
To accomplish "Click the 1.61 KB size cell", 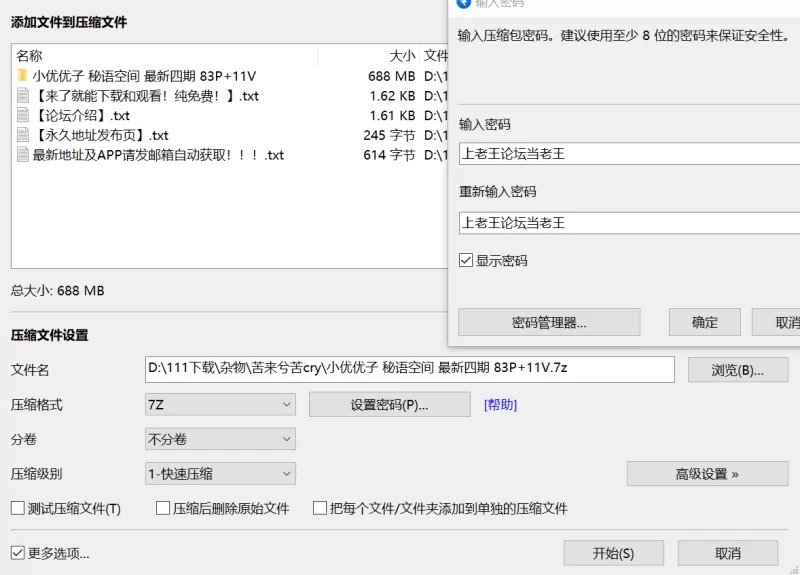I will (x=392, y=115).
